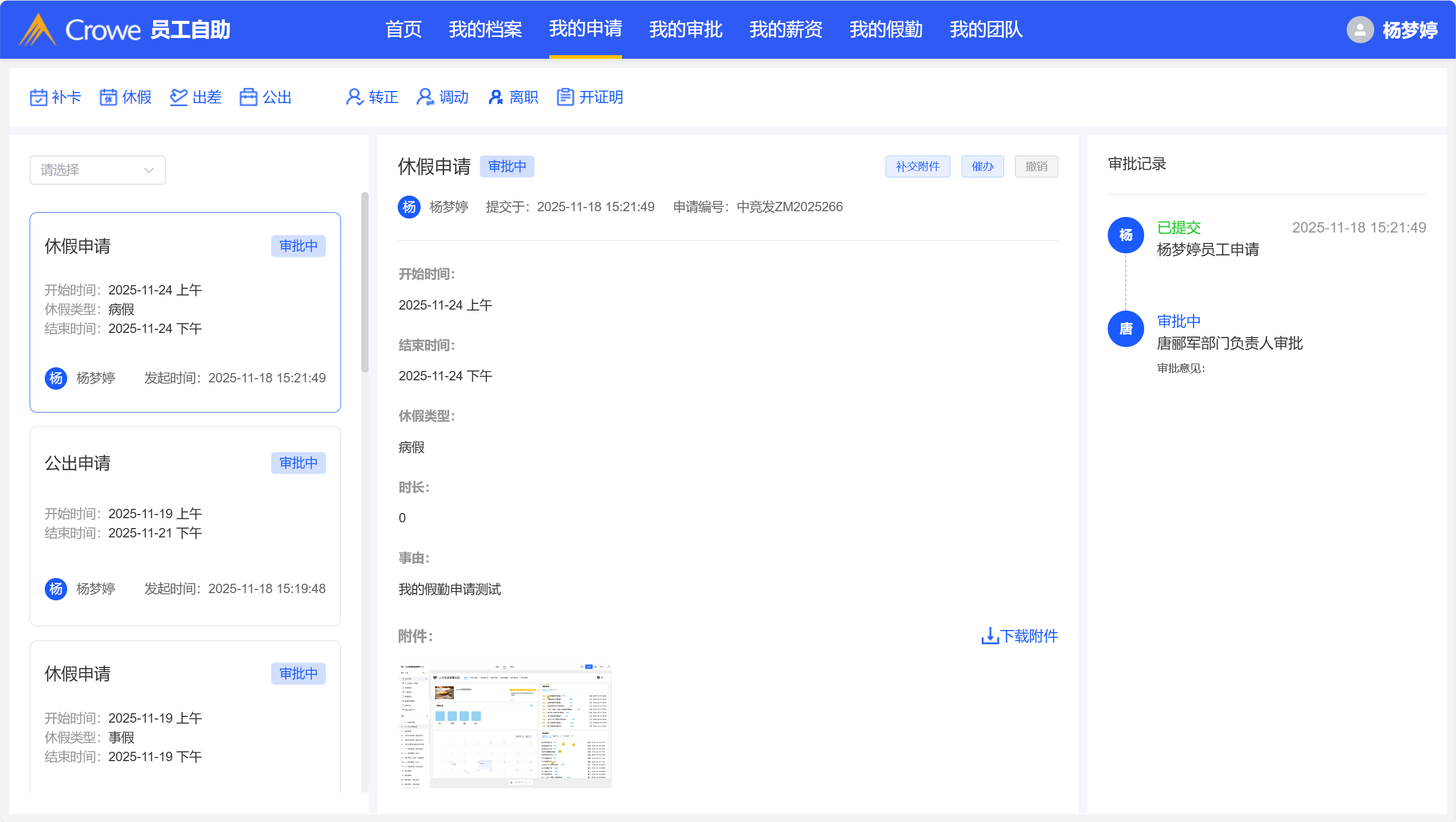Image resolution: width=1456 pixels, height=822 pixels.
Task: Open the 调动 transfer icon
Action: [x=425, y=97]
